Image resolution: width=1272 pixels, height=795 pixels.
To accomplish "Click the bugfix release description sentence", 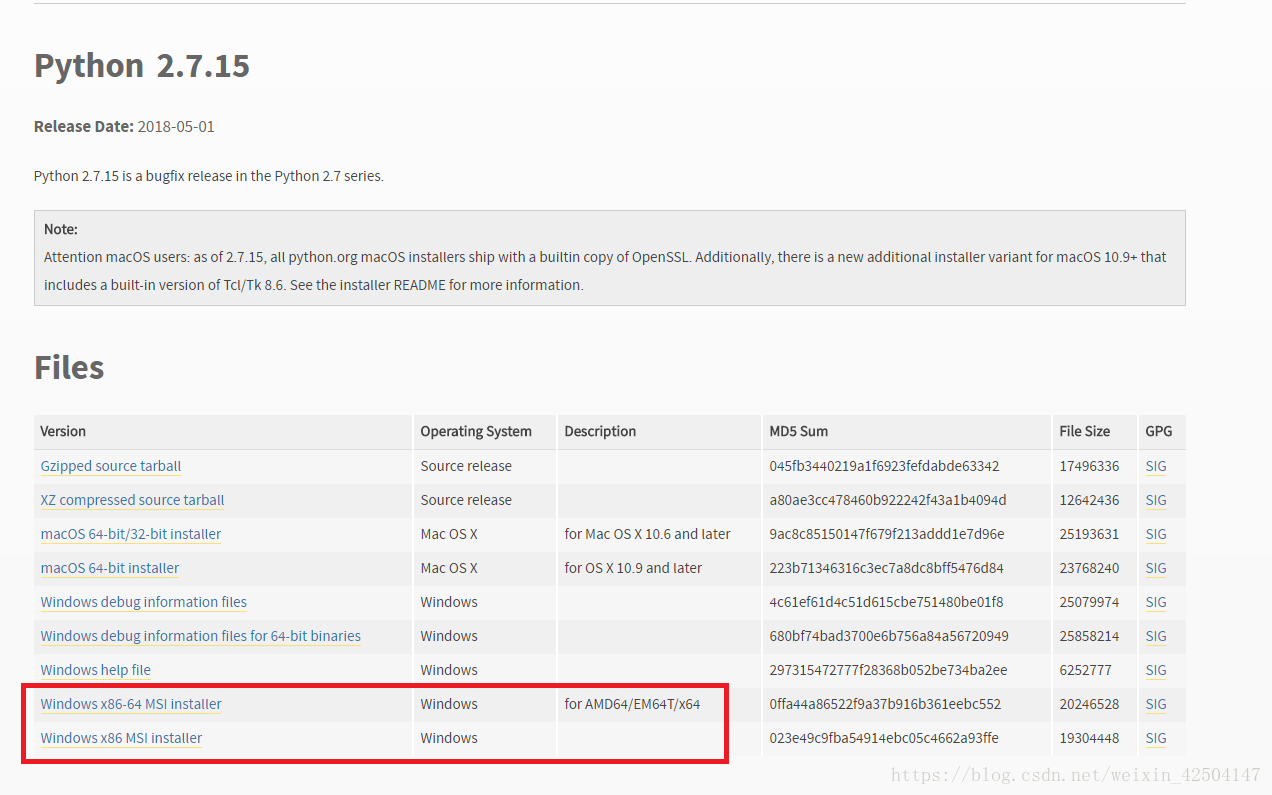I will coord(209,176).
